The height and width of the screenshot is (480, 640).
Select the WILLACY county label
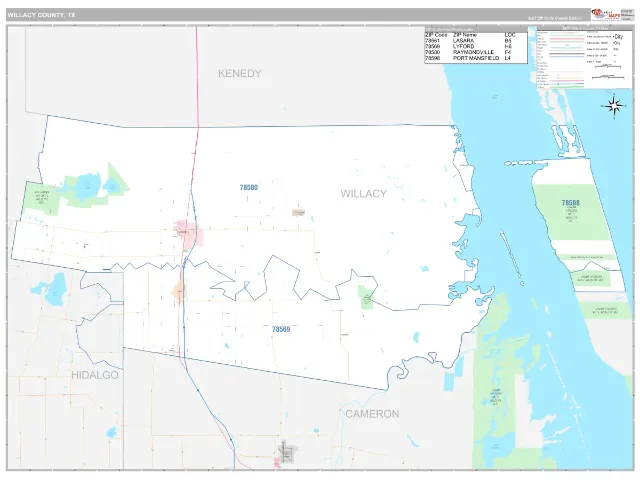[x=364, y=194]
